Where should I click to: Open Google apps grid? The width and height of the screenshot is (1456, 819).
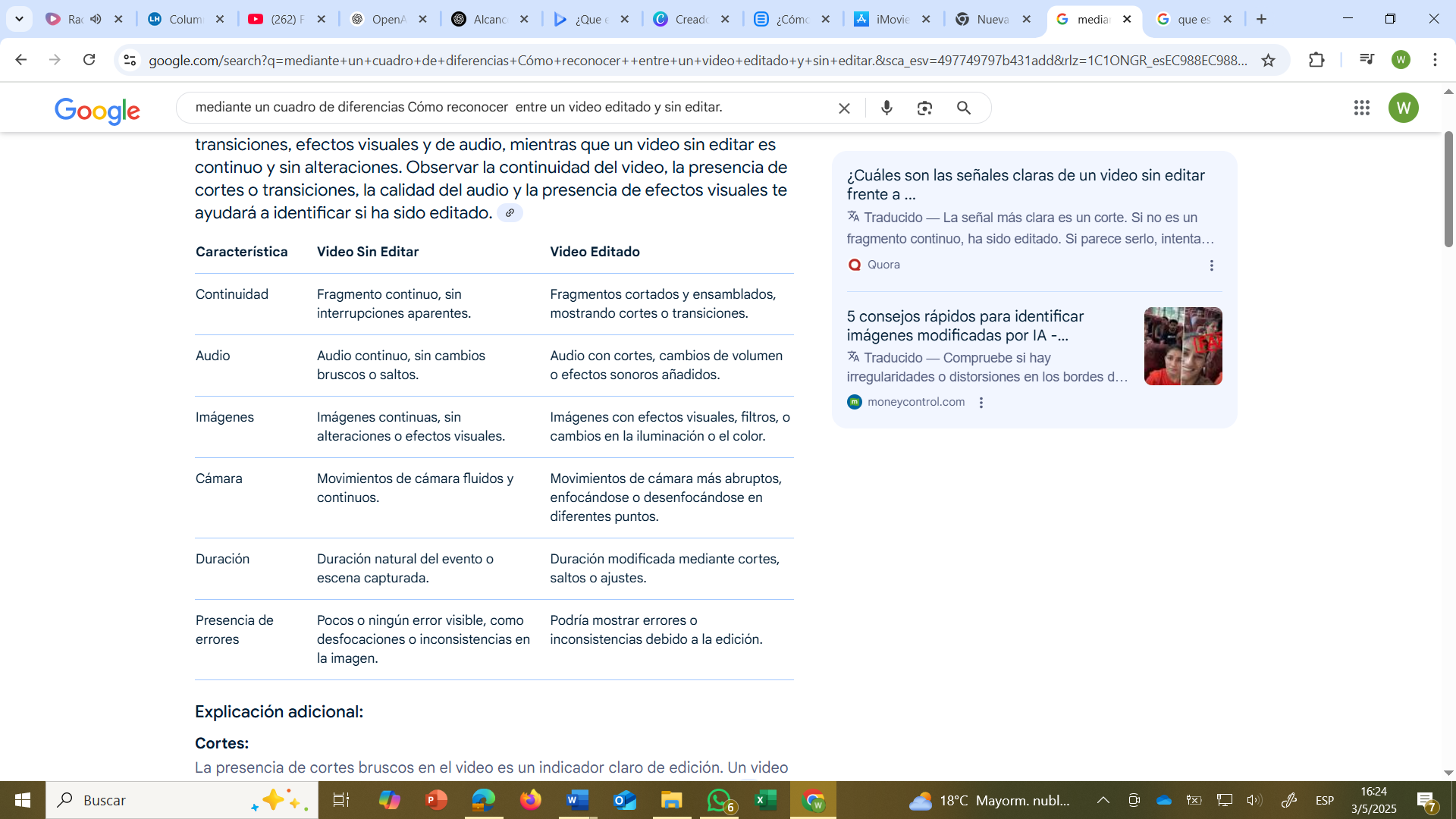pos(1362,108)
